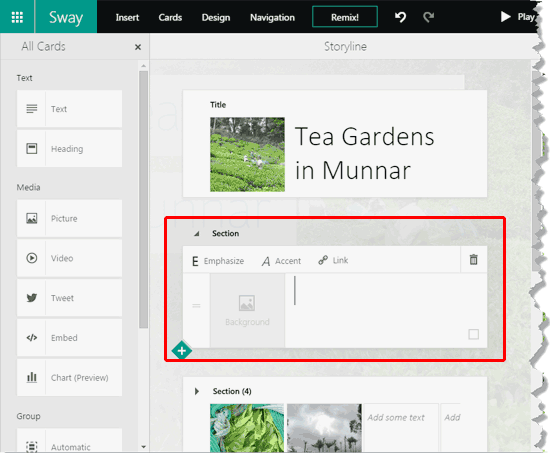Click the Title card tea garden image
Image resolution: width=550 pixels, height=453 pixels.
(247, 154)
